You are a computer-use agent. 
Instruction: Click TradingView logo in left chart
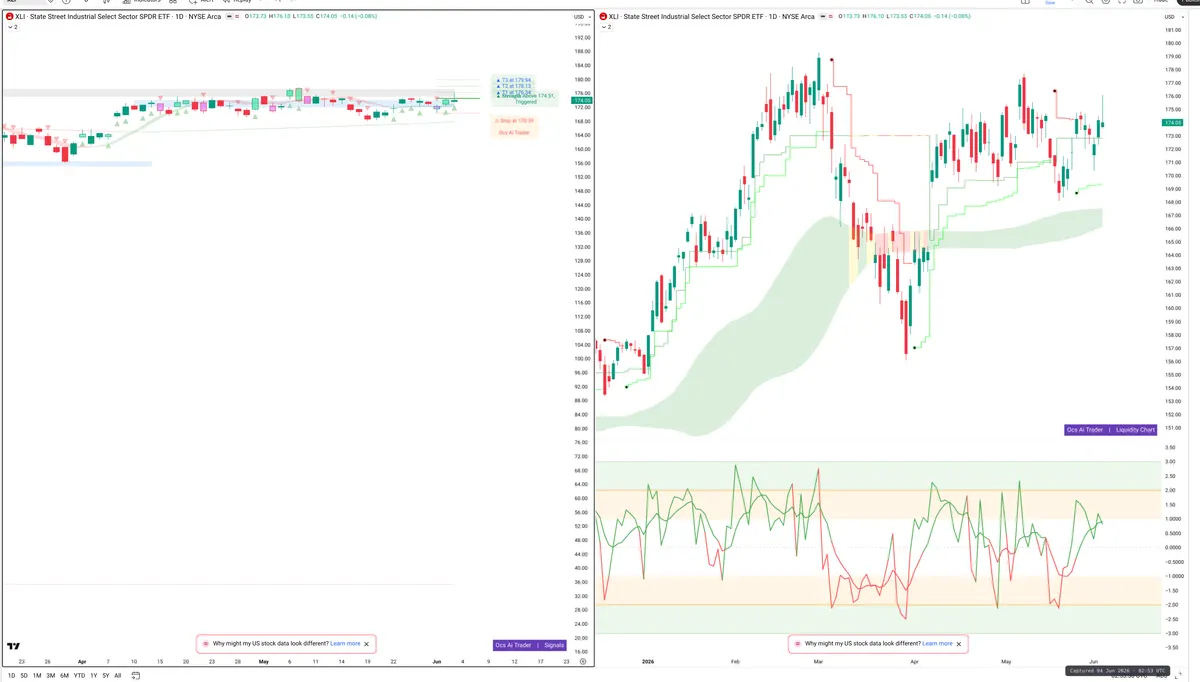pyautogui.click(x=13, y=647)
